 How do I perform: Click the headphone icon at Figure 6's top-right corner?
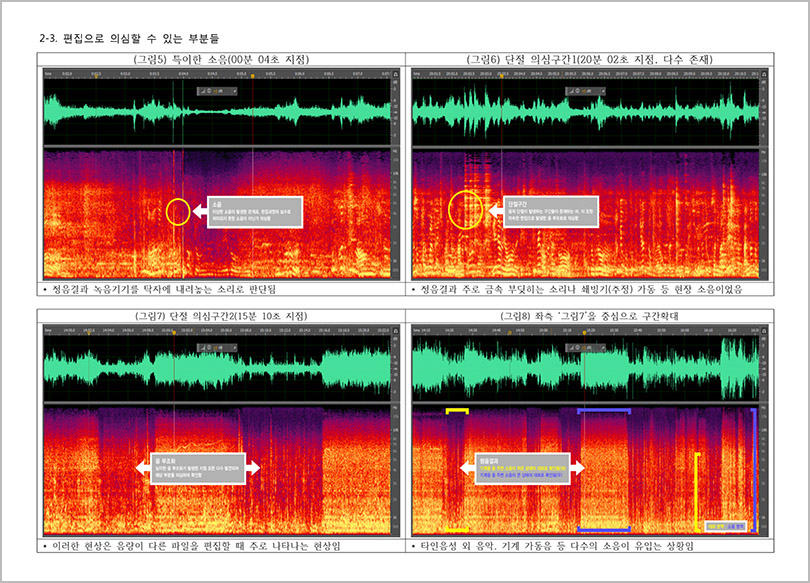765,74
